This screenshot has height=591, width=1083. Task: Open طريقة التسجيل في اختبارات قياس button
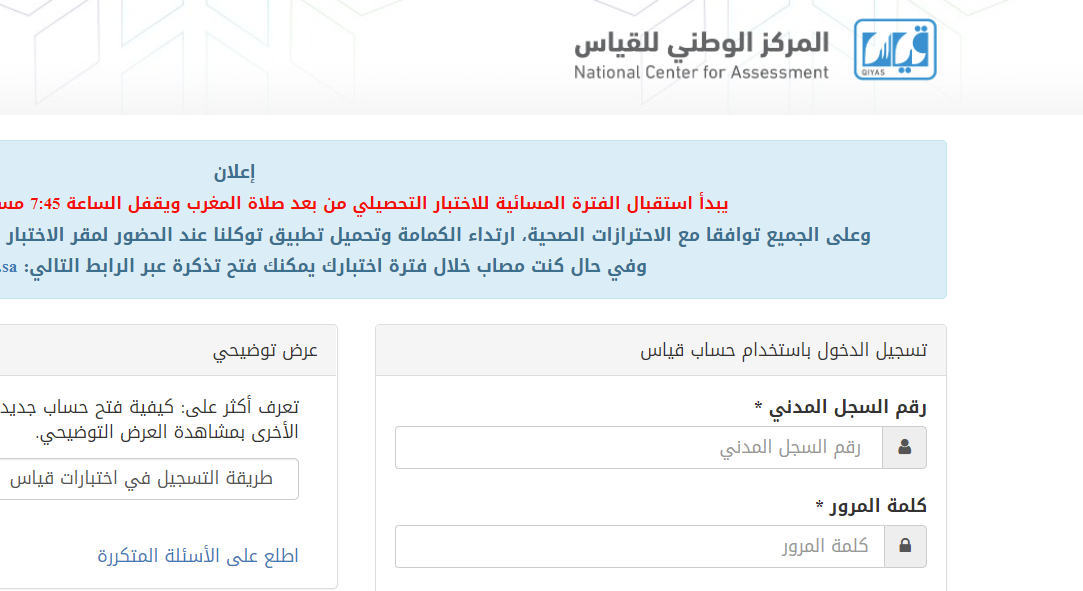pos(148,478)
